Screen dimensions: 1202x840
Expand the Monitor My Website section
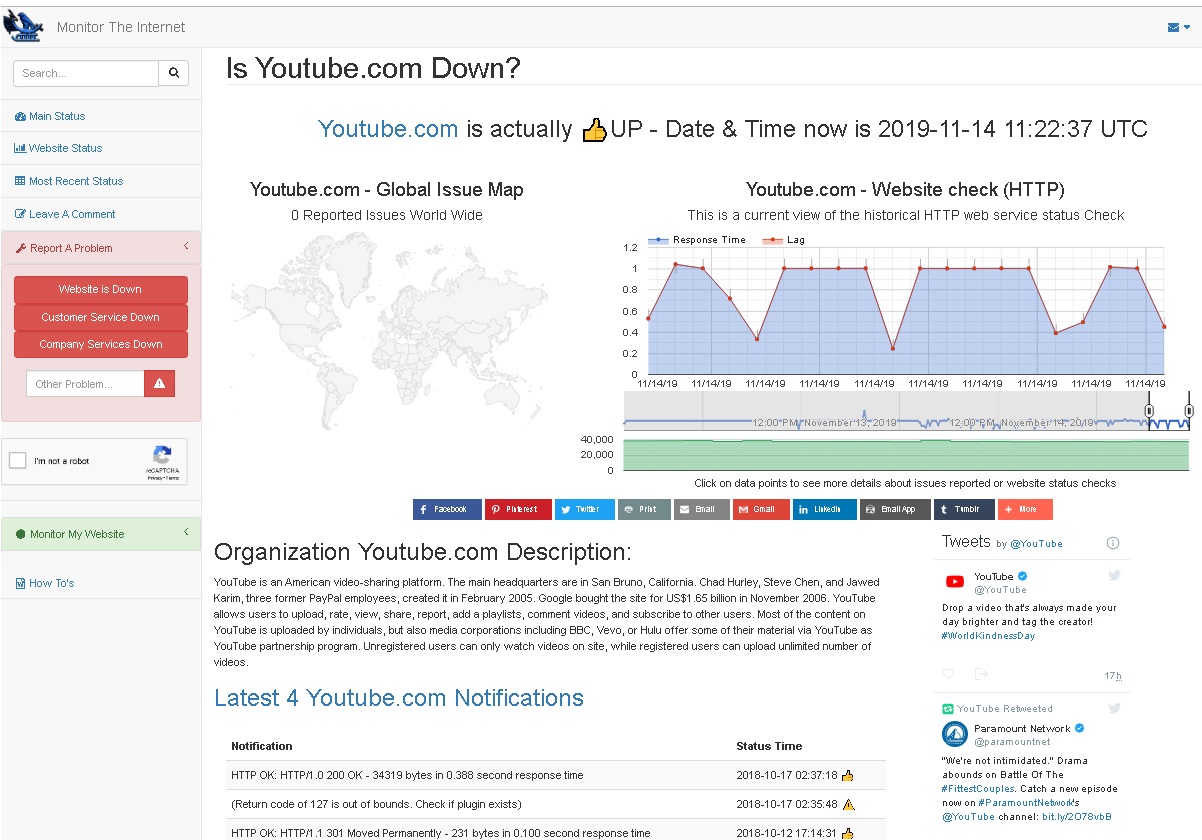pos(186,533)
